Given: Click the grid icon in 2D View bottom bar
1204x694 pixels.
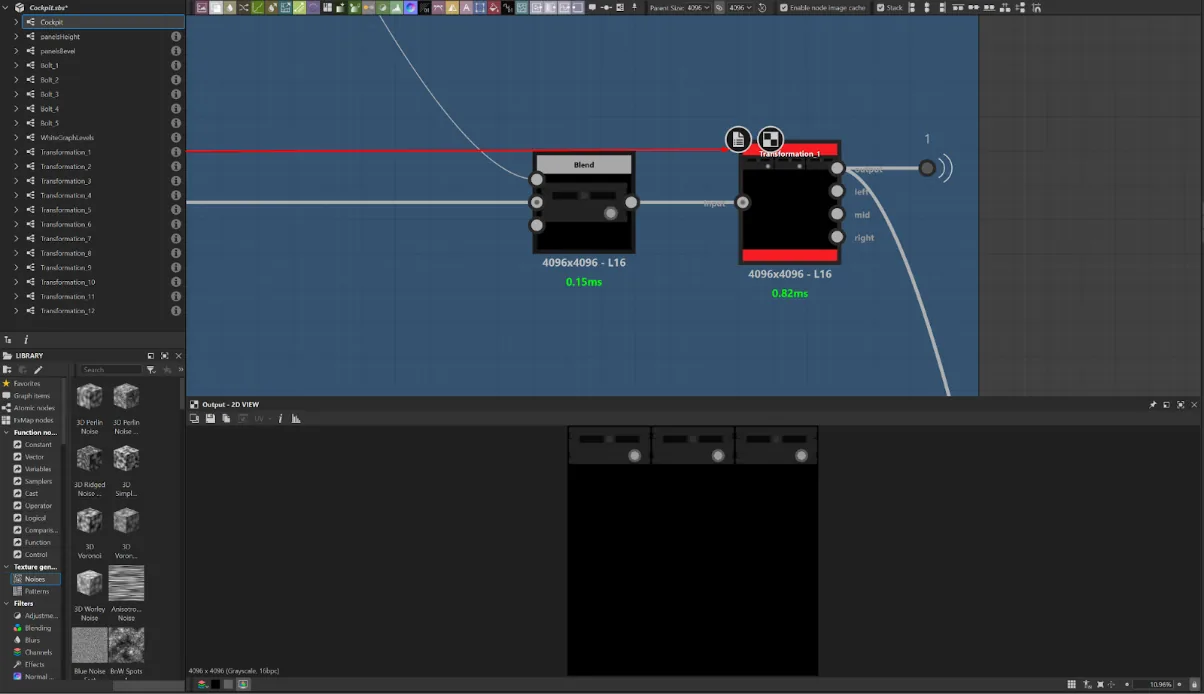Looking at the screenshot, I should point(1072,684).
